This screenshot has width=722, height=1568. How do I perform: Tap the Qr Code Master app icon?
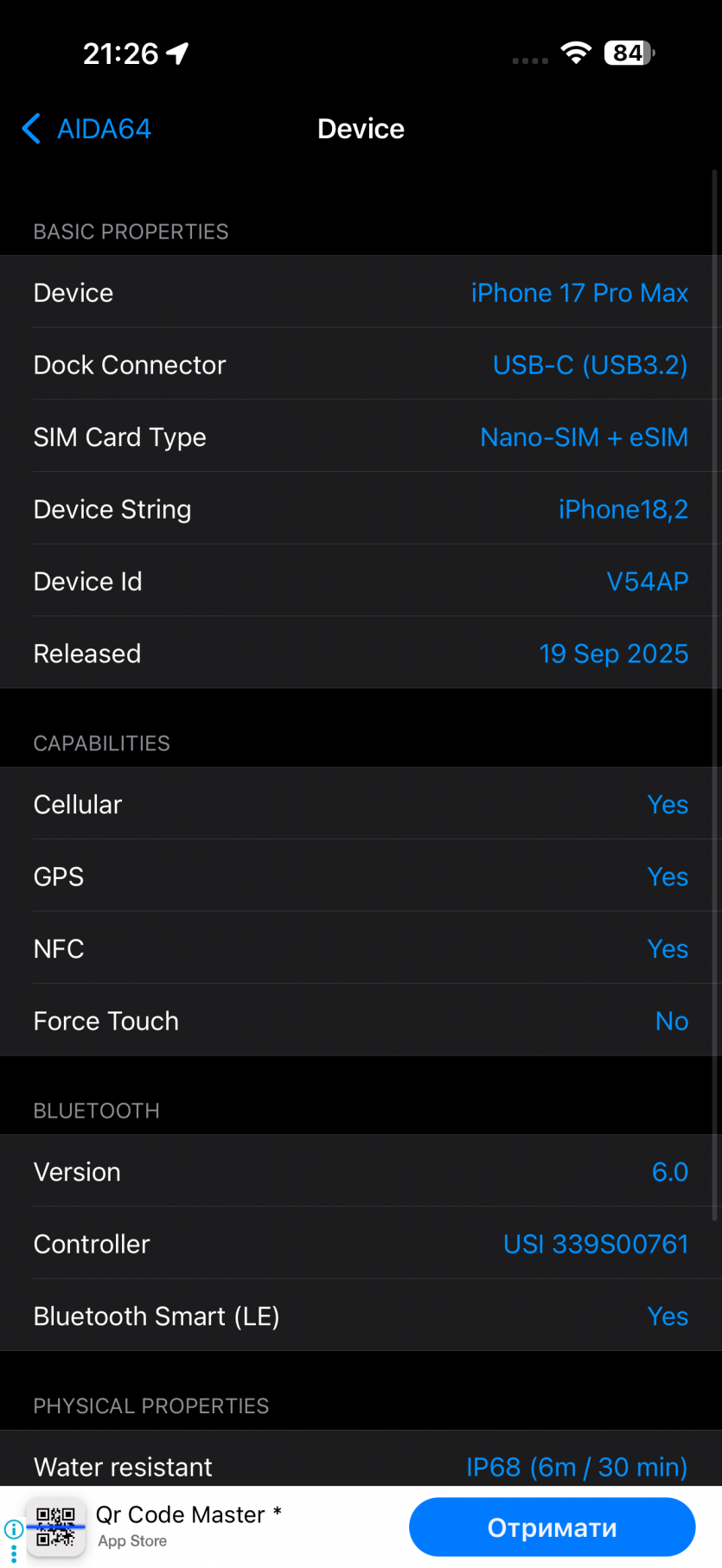pos(56,1527)
